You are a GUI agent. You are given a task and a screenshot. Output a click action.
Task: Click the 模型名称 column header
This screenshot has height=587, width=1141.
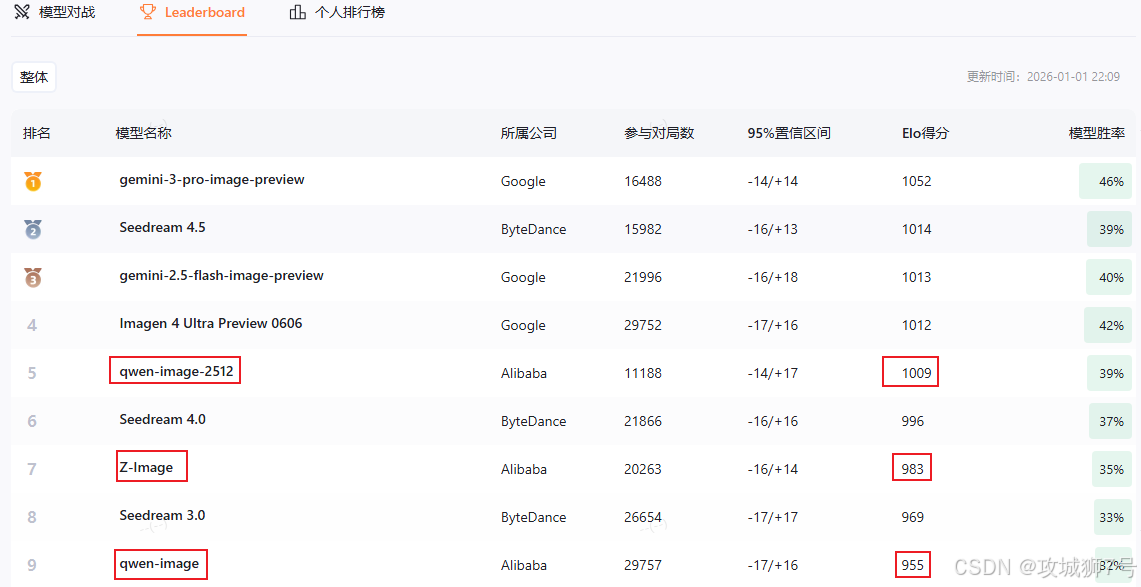point(143,133)
